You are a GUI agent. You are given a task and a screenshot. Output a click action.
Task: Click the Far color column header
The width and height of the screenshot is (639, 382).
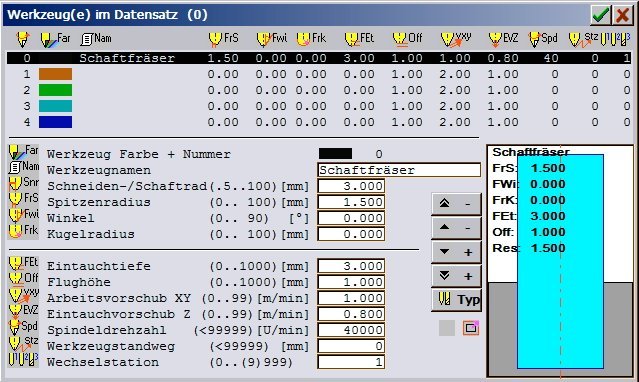tap(55, 39)
